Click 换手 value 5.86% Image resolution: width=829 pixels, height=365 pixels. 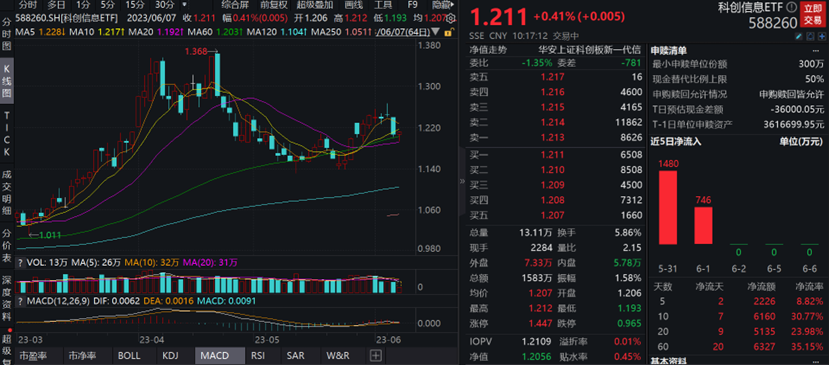pos(627,232)
